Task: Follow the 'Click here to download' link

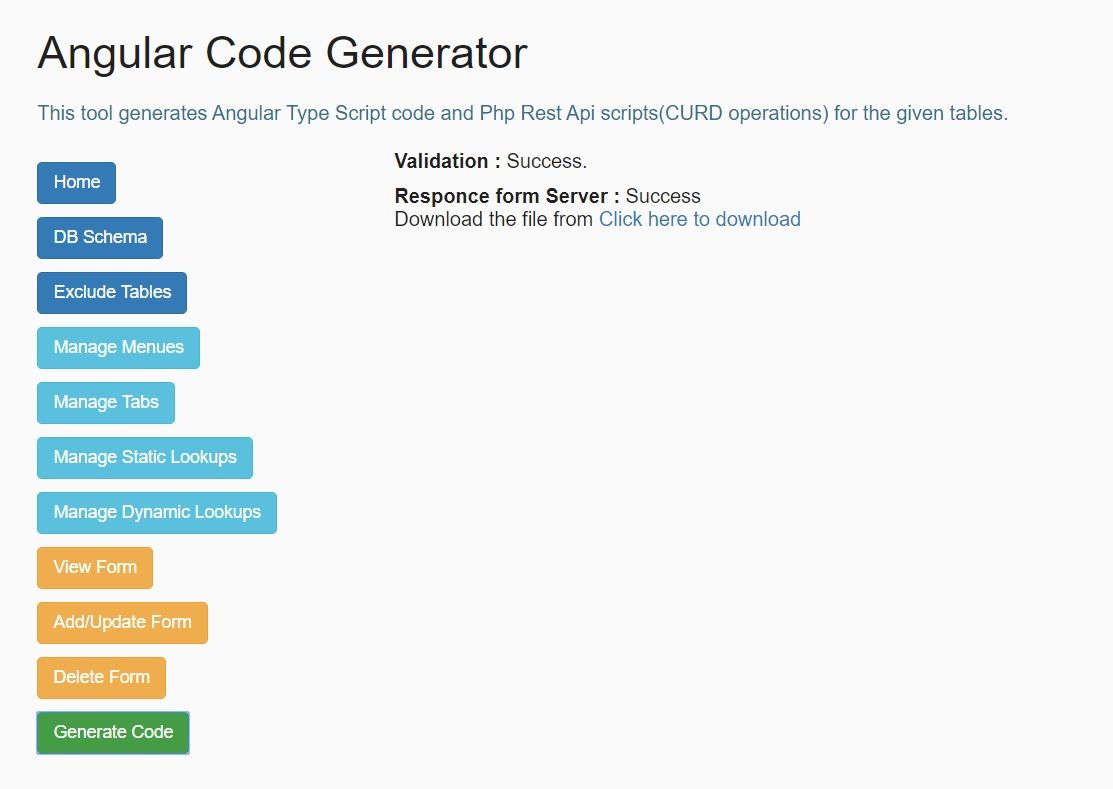Action: 699,219
